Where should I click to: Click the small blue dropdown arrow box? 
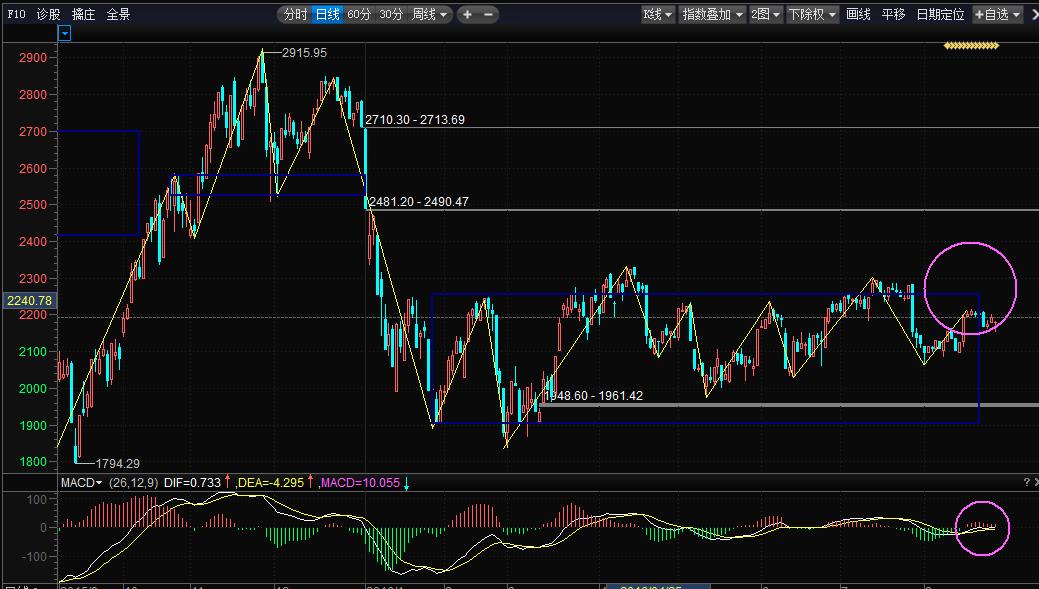pos(65,33)
